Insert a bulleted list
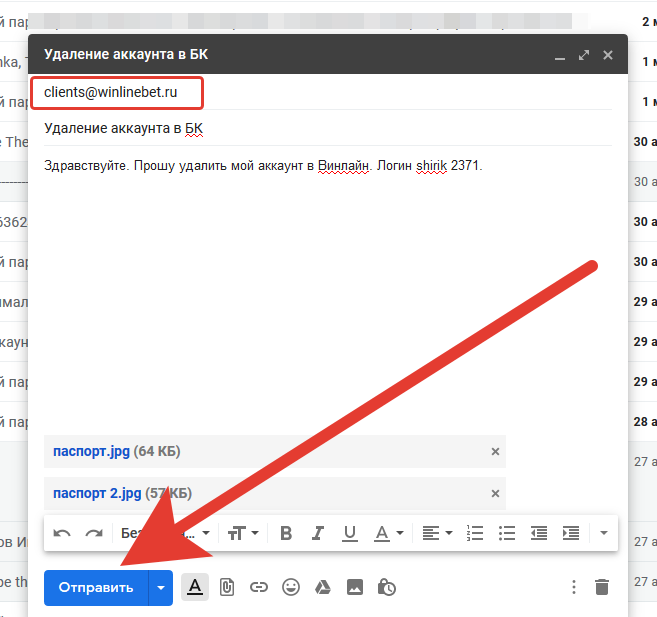 507,533
